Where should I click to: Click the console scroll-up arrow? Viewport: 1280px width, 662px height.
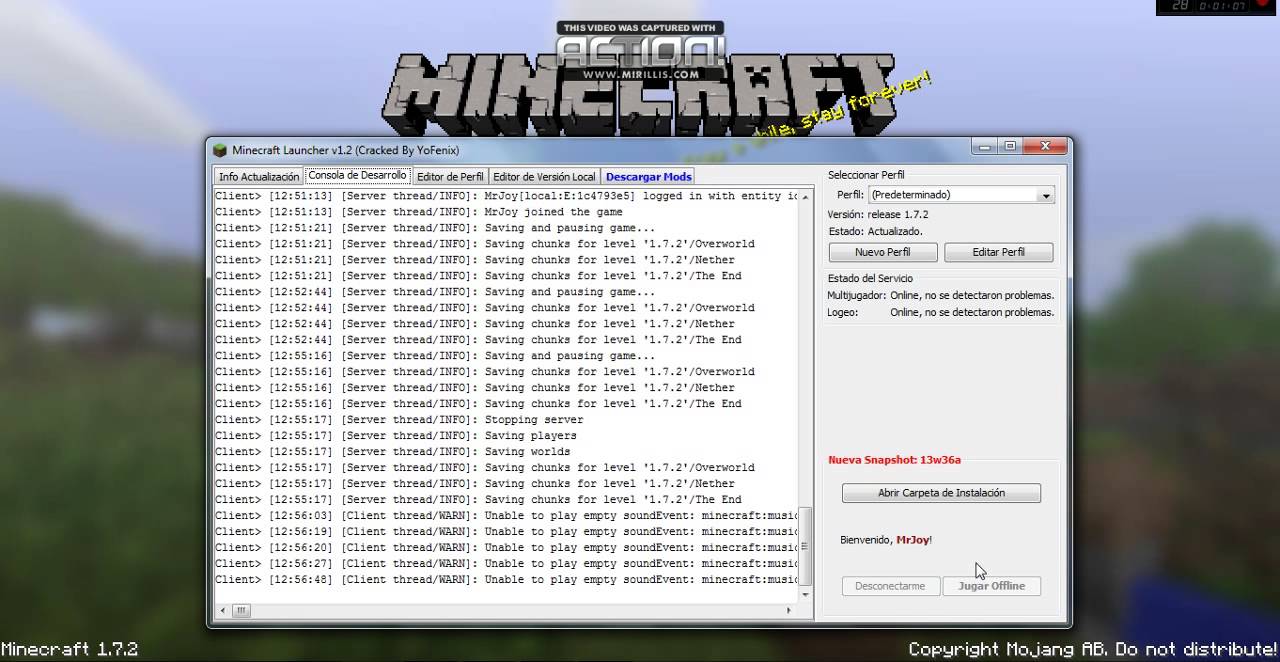pyautogui.click(x=805, y=196)
